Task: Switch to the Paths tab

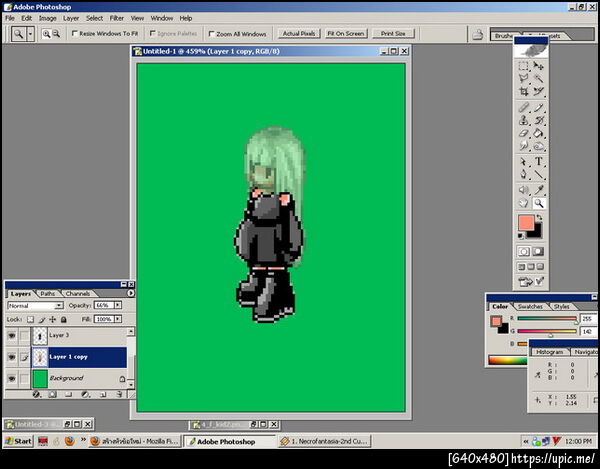Action: coord(47,293)
